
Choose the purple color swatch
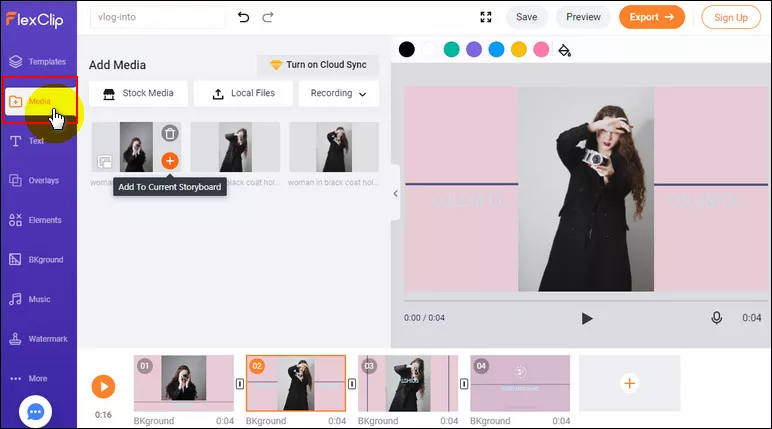click(x=474, y=49)
